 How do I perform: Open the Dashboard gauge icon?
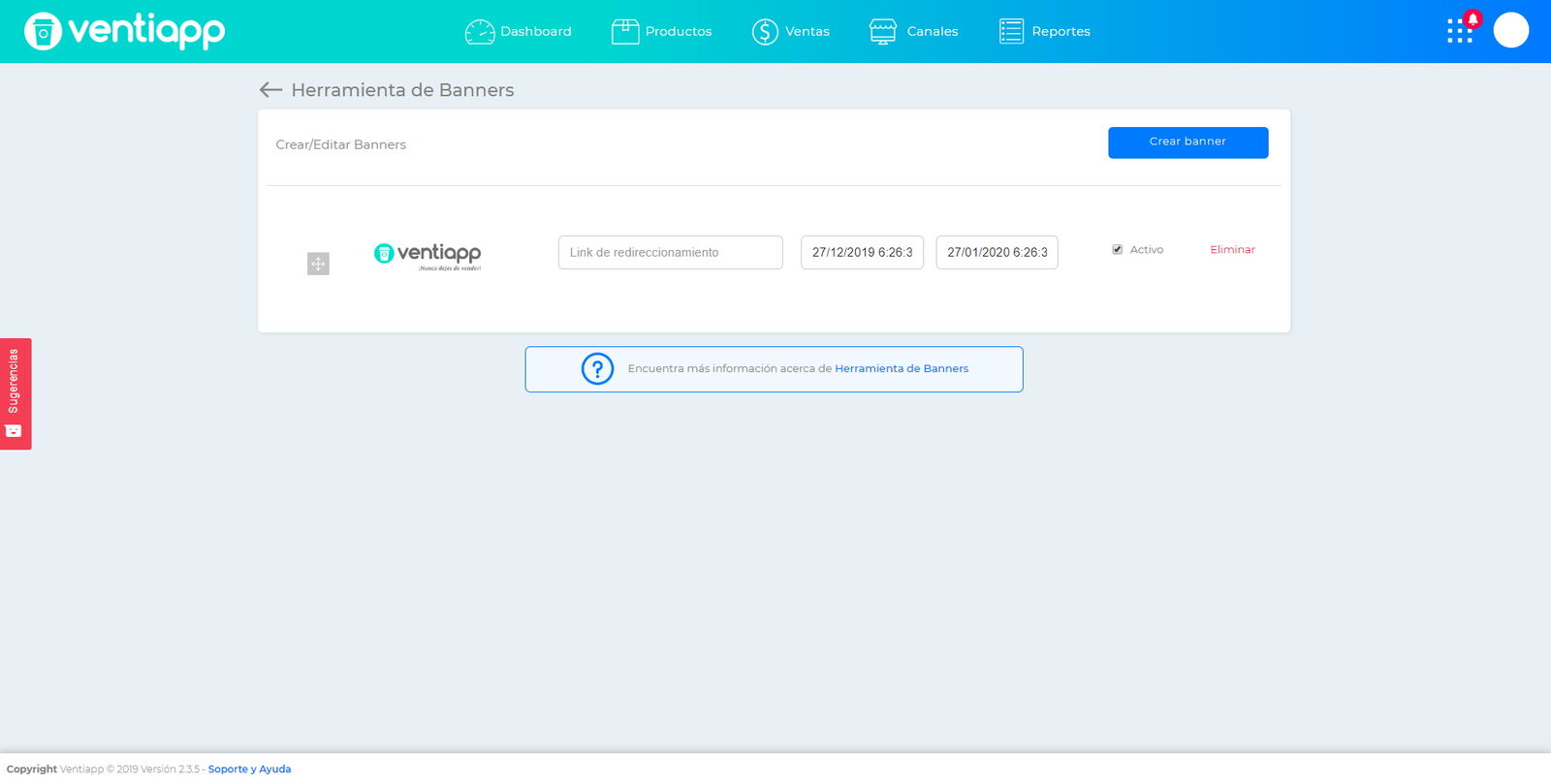[x=480, y=32]
